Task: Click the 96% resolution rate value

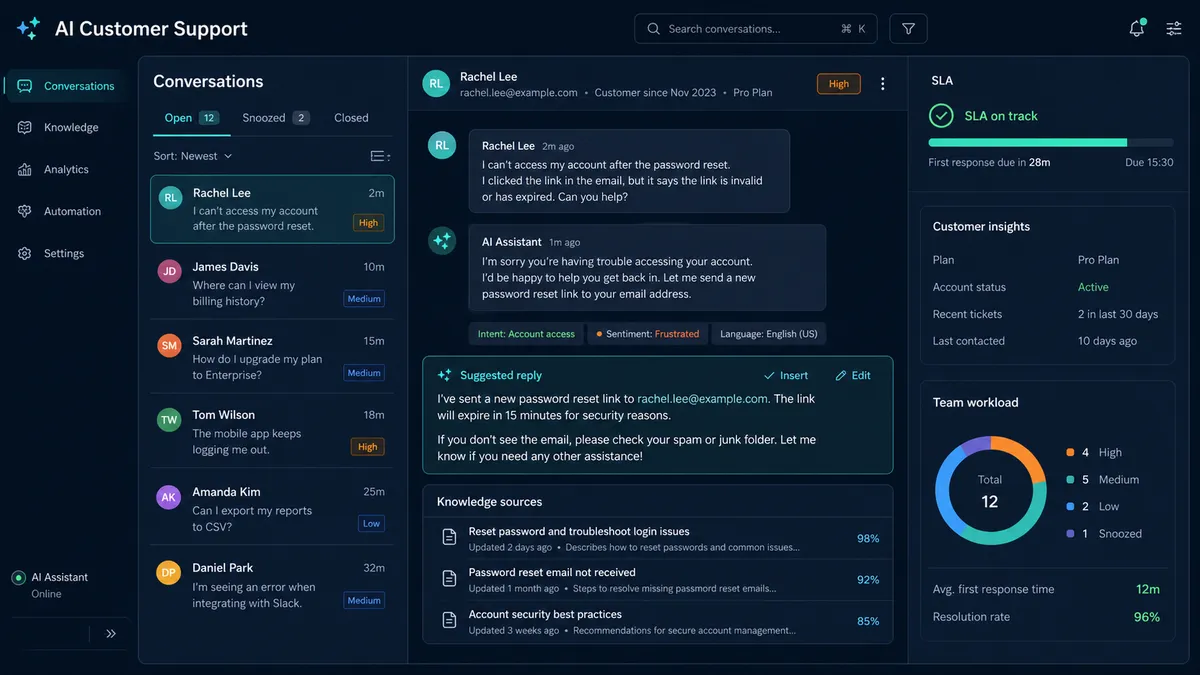Action: (1147, 617)
